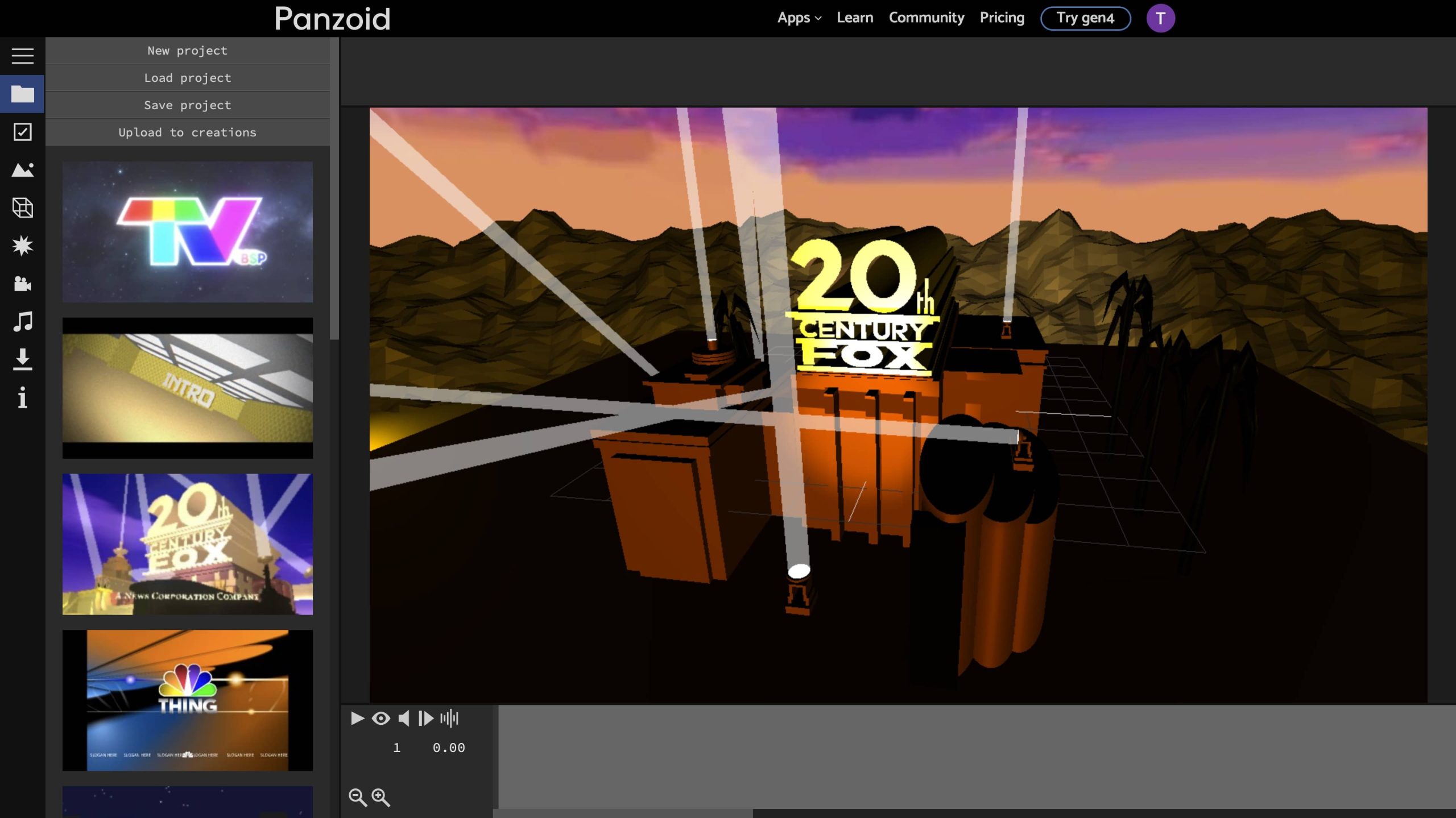
Task: Open the mountain scenery panel icon
Action: [23, 170]
